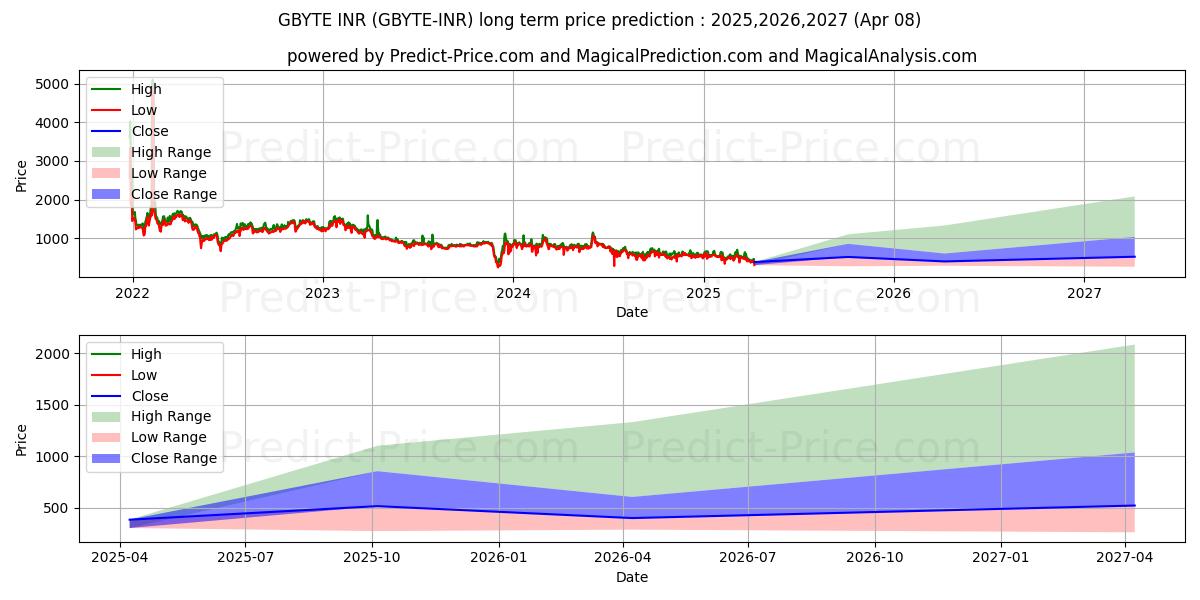Click the 2025-04 tick on lower date axis
This screenshot has height=600, width=1200.
120,558
